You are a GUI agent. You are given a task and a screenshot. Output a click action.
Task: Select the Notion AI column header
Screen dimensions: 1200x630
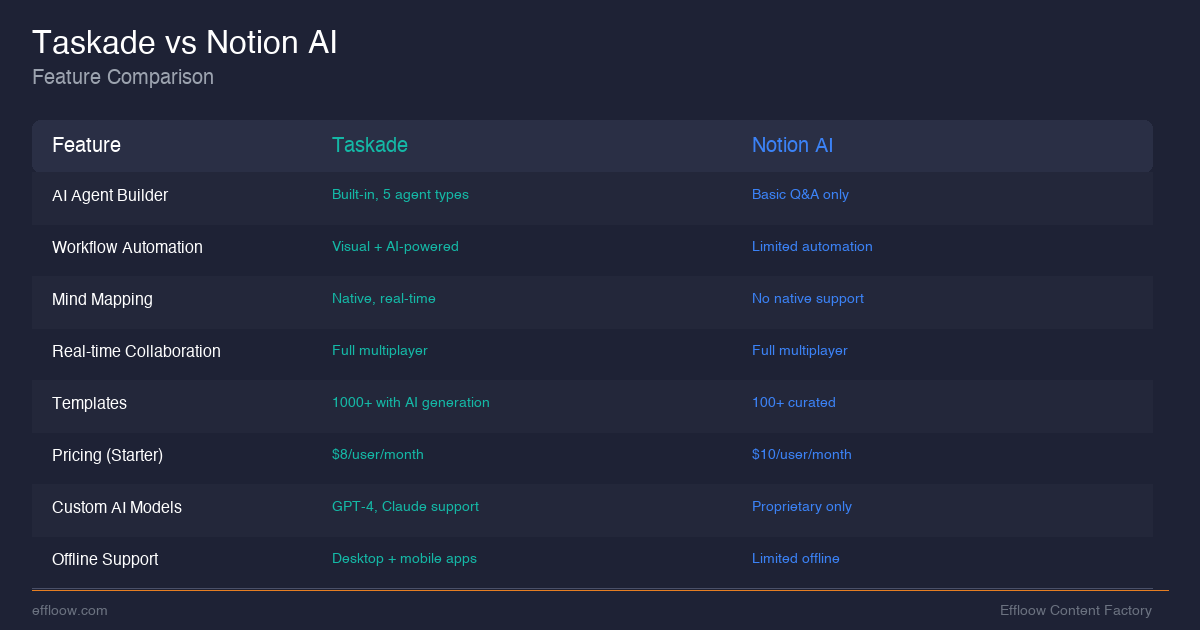click(792, 145)
